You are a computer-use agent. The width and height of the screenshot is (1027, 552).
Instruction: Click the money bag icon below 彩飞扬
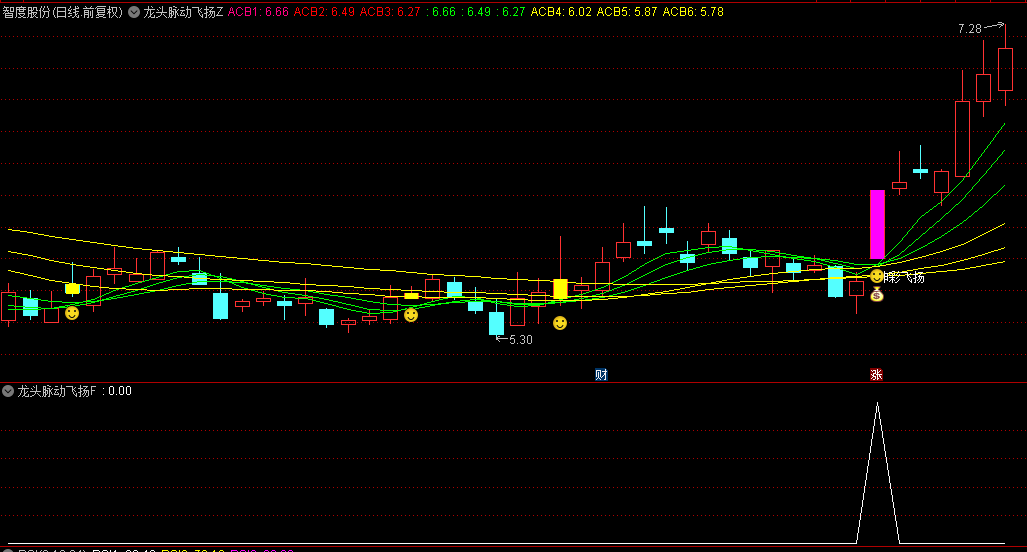point(876,295)
